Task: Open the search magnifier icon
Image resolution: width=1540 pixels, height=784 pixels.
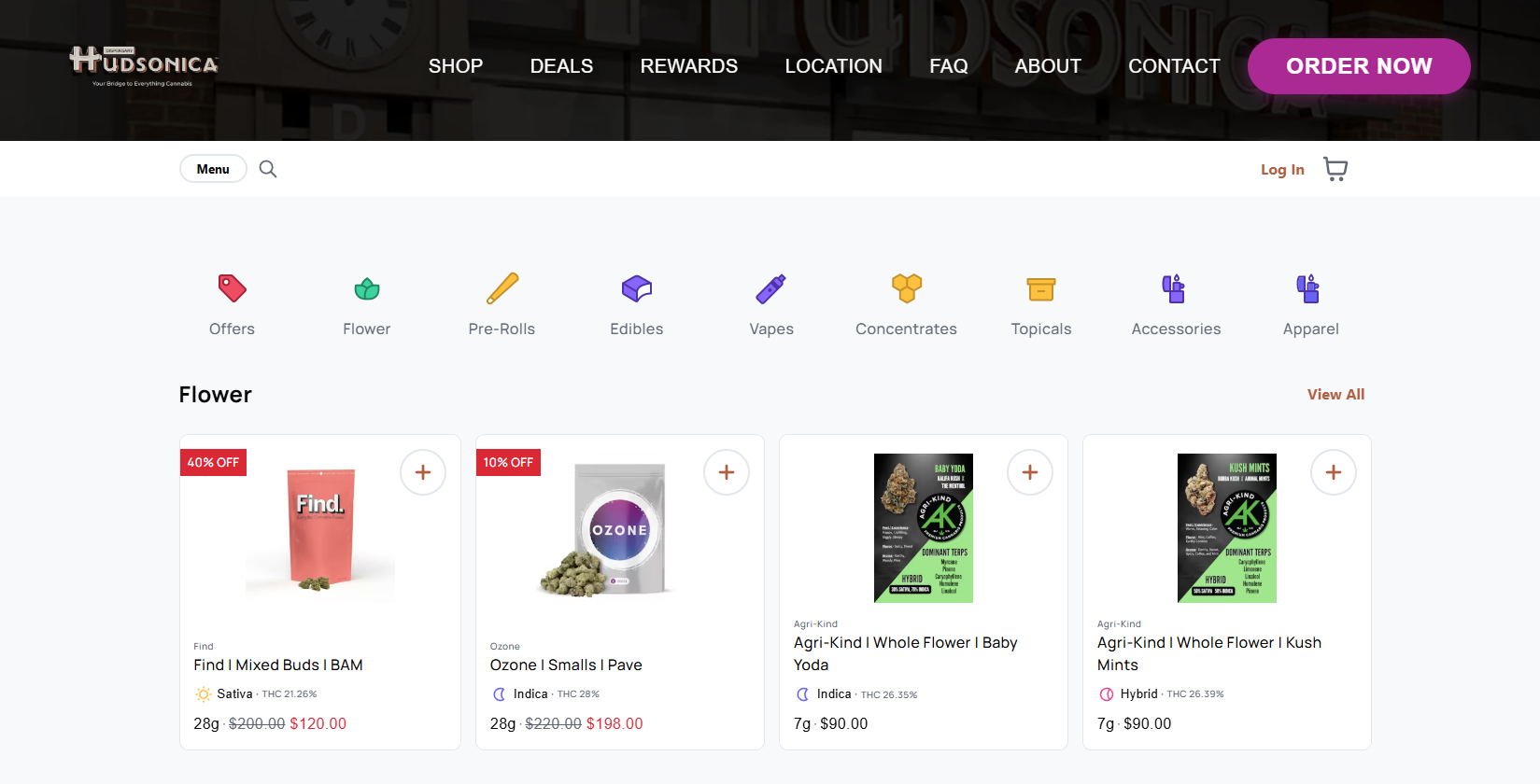Action: click(x=268, y=169)
